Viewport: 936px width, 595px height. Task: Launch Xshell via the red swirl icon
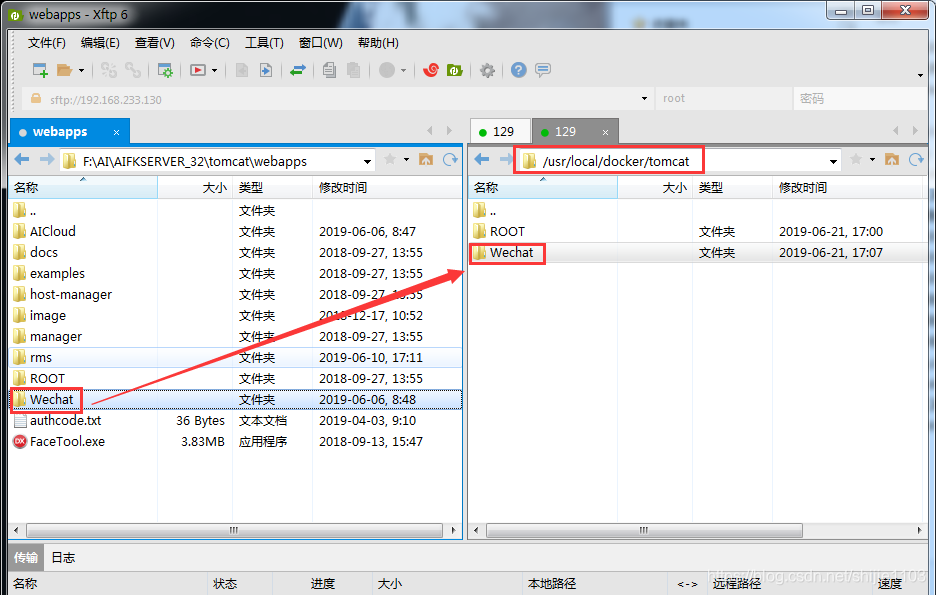coord(431,70)
